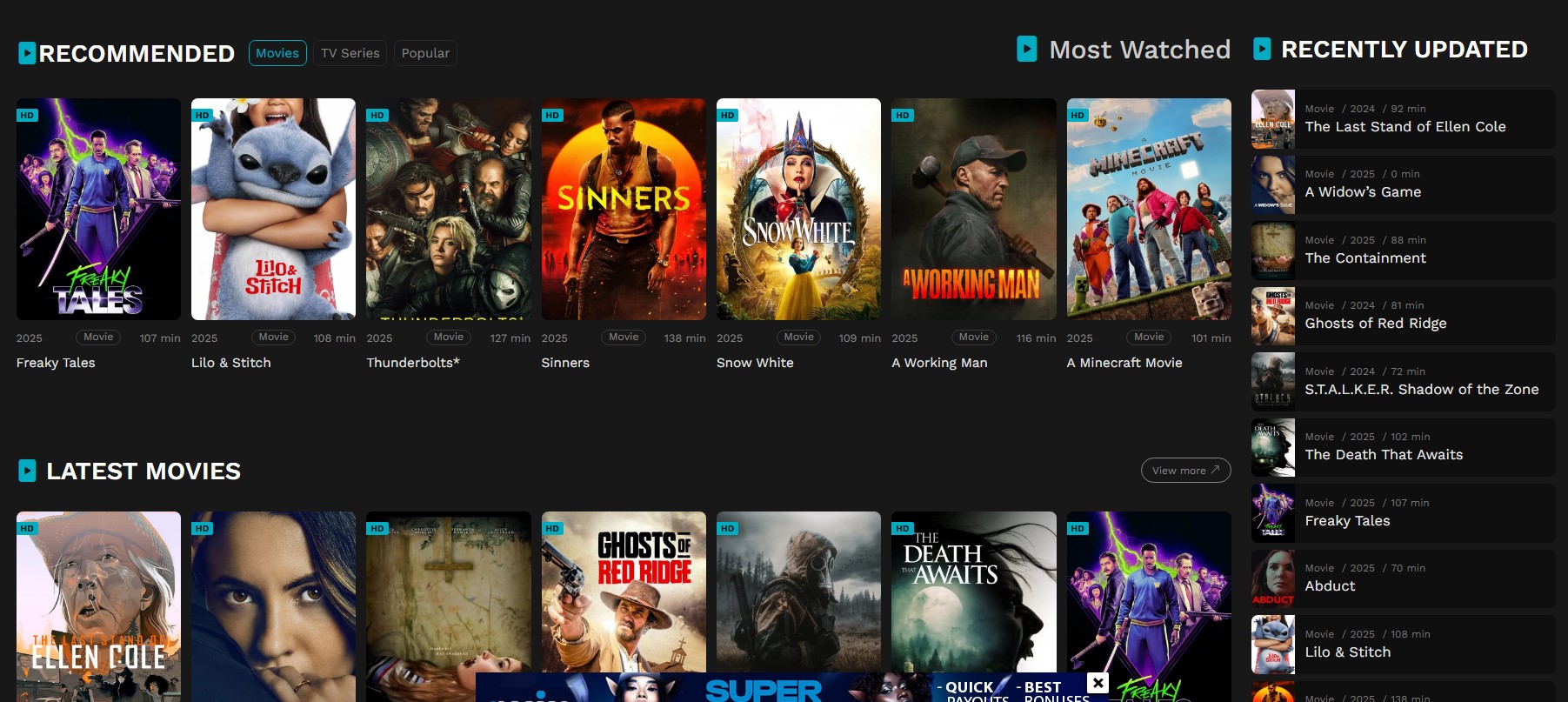Image resolution: width=1568 pixels, height=702 pixels.
Task: Open the gas mask poster in Latest Movies
Action: tap(798, 592)
